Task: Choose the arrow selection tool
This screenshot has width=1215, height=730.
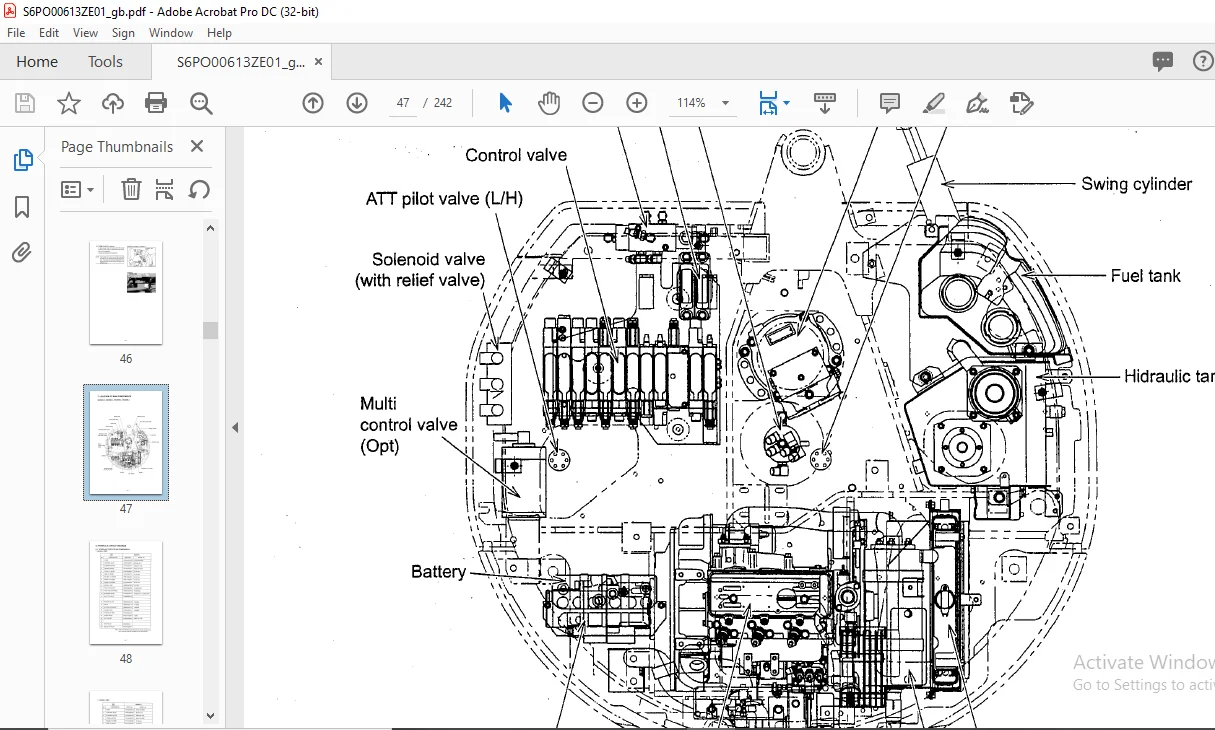Action: click(x=505, y=103)
